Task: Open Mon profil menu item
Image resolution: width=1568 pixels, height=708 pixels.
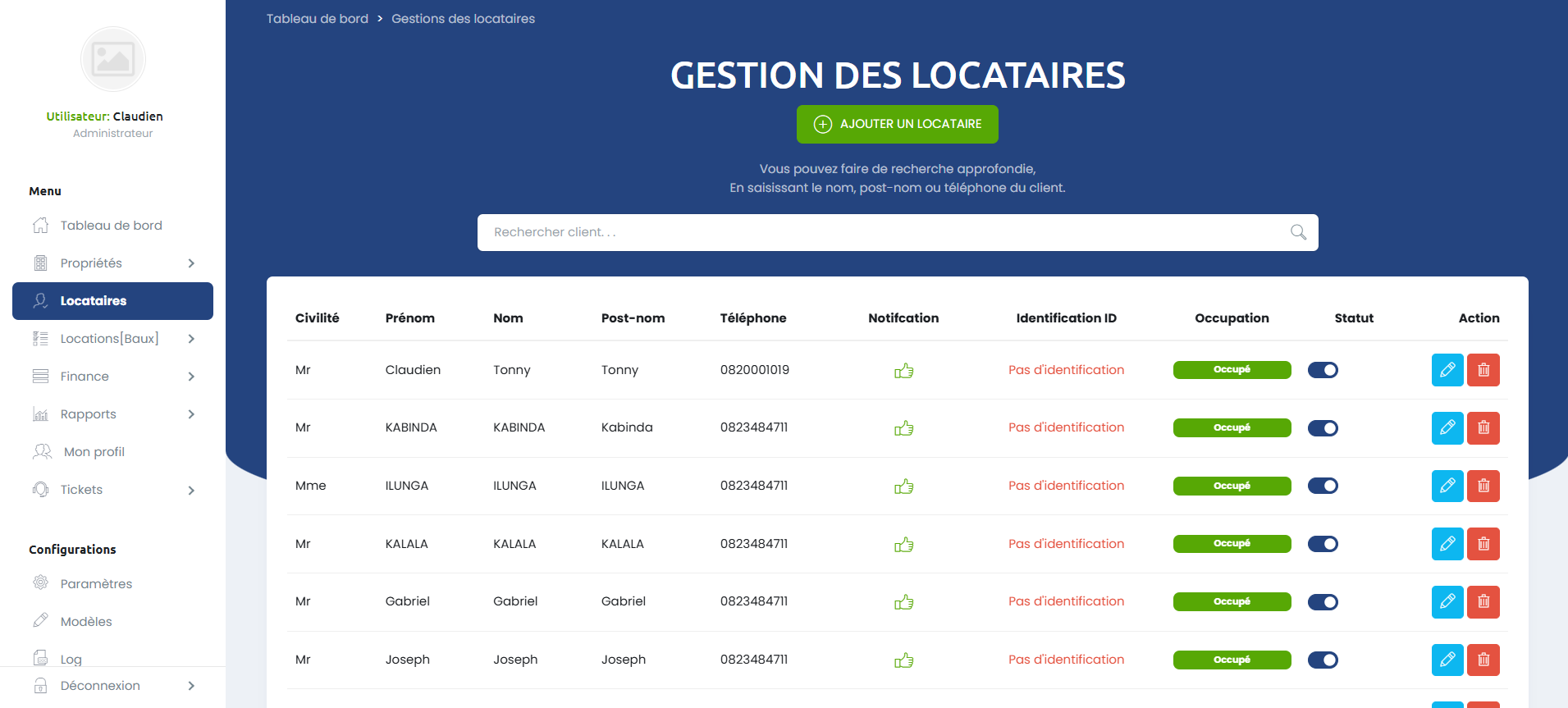Action: [x=112, y=452]
